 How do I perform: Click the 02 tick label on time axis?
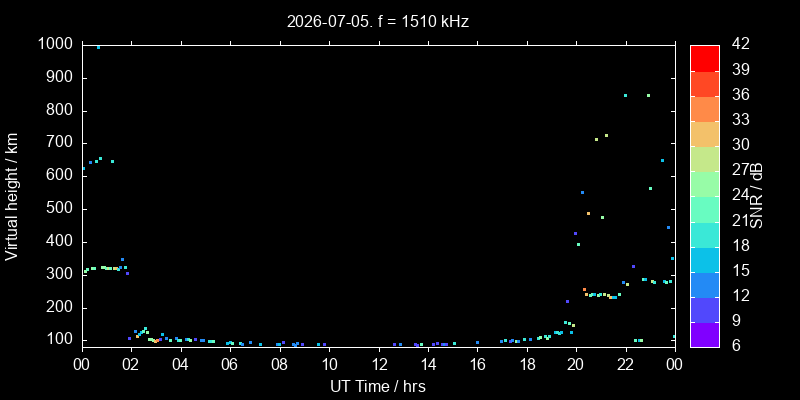click(132, 364)
